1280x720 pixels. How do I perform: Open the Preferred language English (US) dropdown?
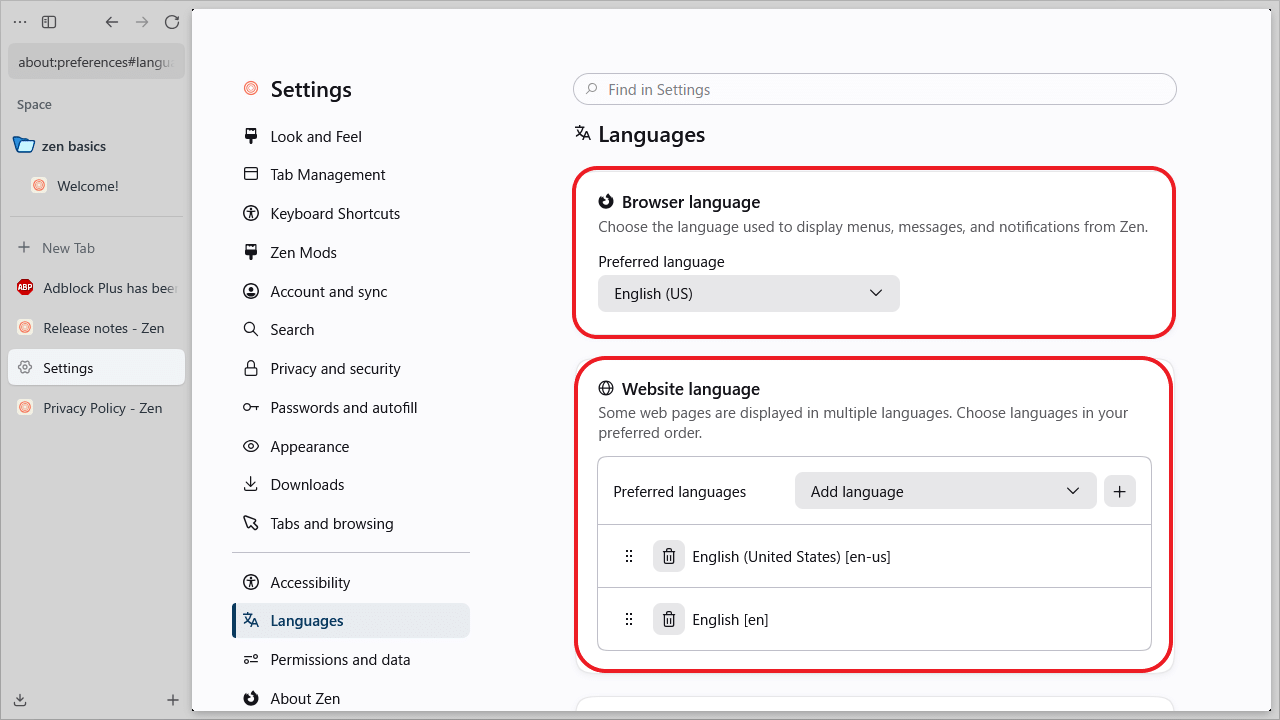coord(749,293)
